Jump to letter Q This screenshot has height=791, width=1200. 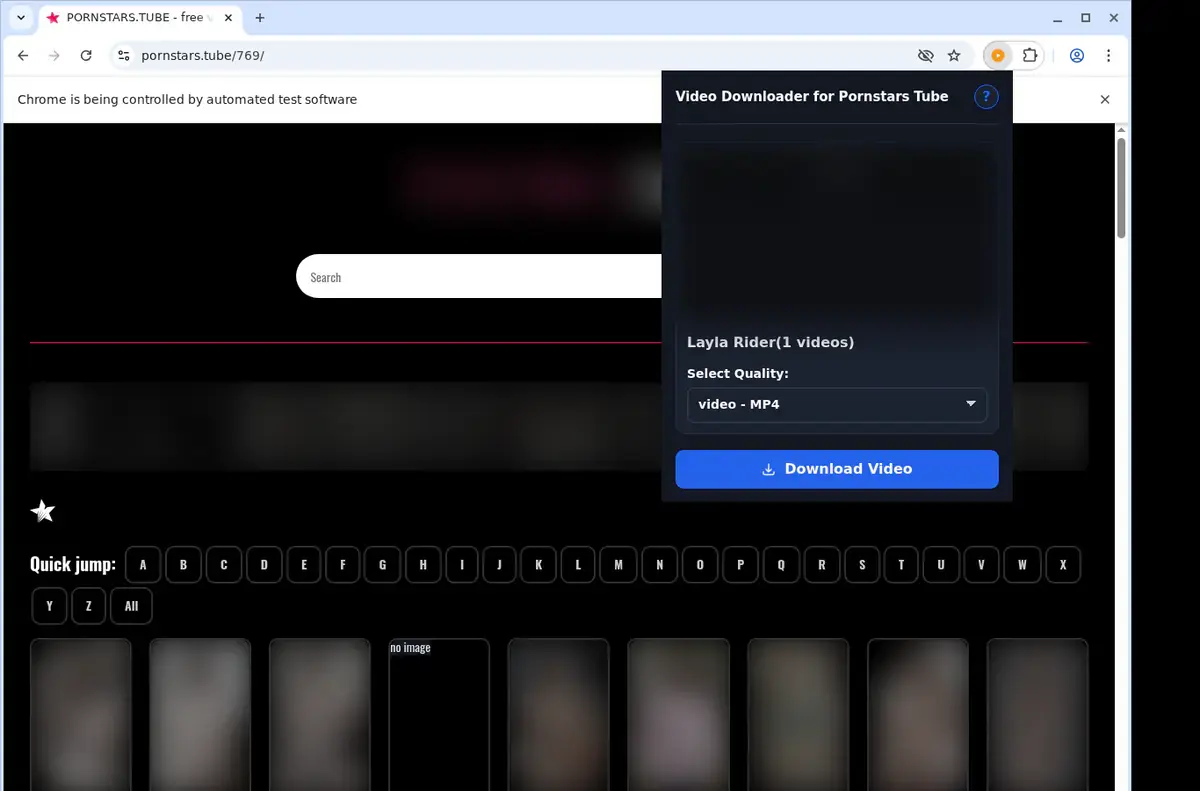[x=781, y=565]
